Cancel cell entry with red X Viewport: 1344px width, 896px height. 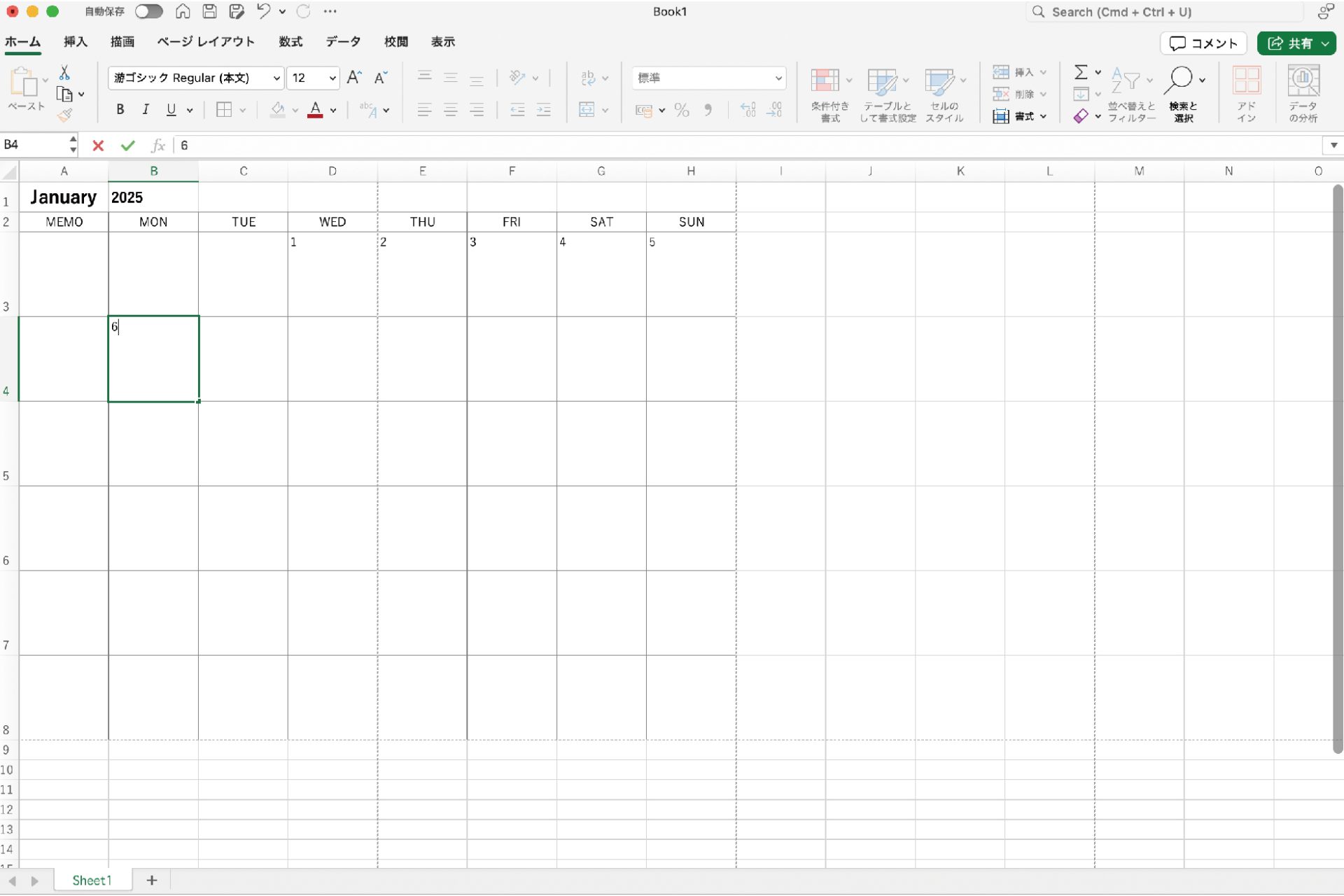[98, 146]
